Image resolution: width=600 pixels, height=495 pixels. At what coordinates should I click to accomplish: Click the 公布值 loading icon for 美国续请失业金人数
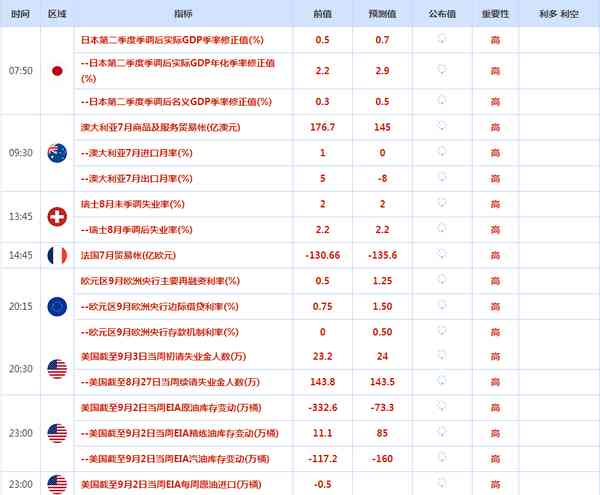pyautogui.click(x=442, y=381)
